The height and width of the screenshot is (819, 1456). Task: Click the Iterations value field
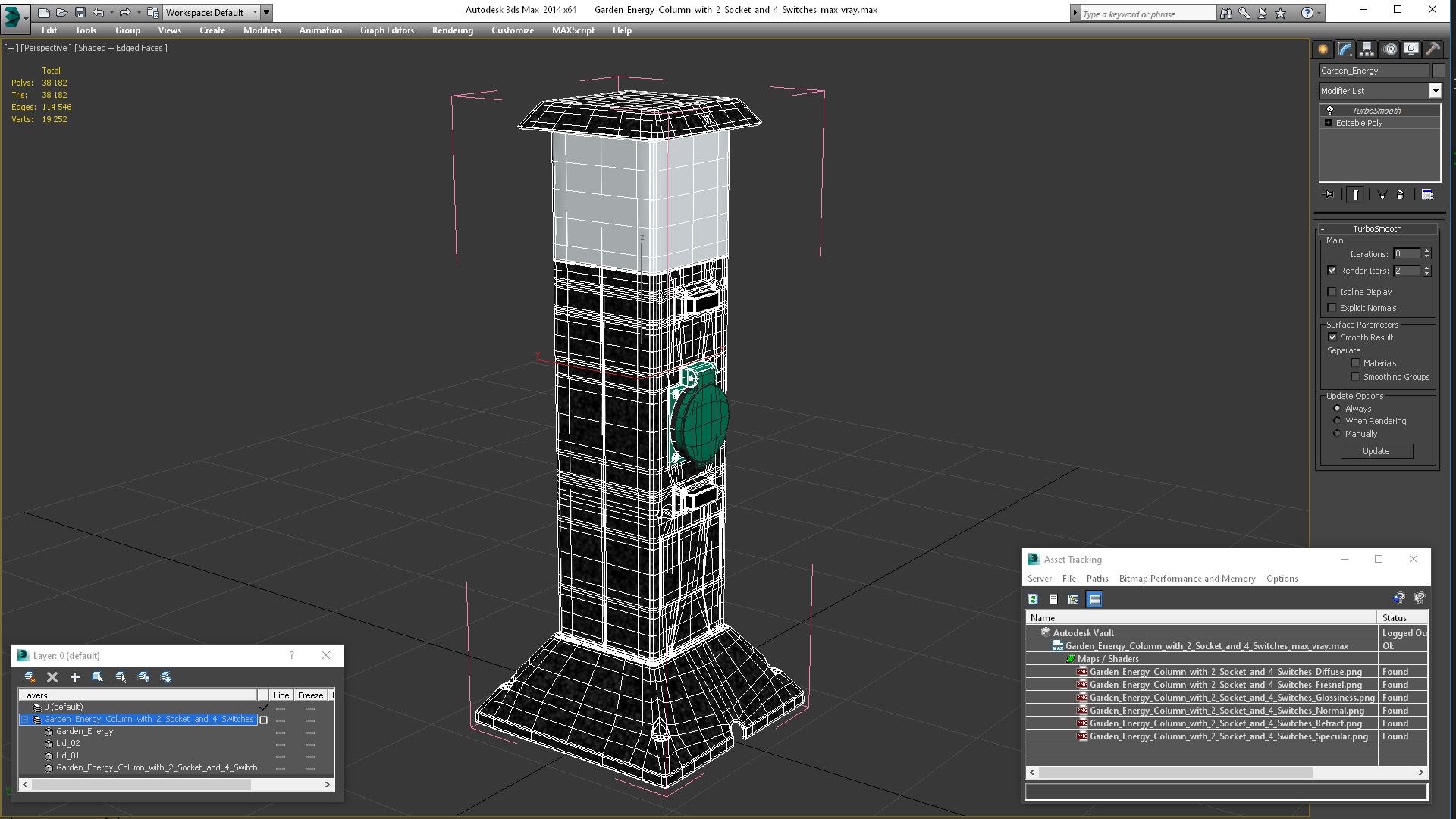tap(1407, 254)
